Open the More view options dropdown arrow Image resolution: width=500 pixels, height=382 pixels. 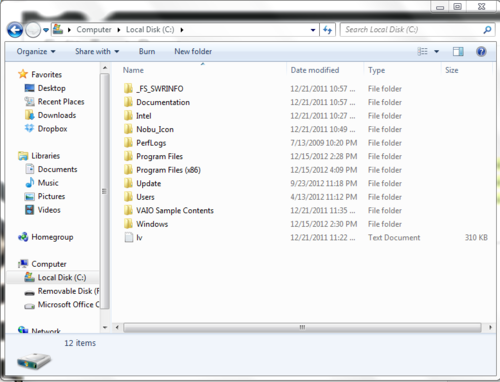pos(436,52)
